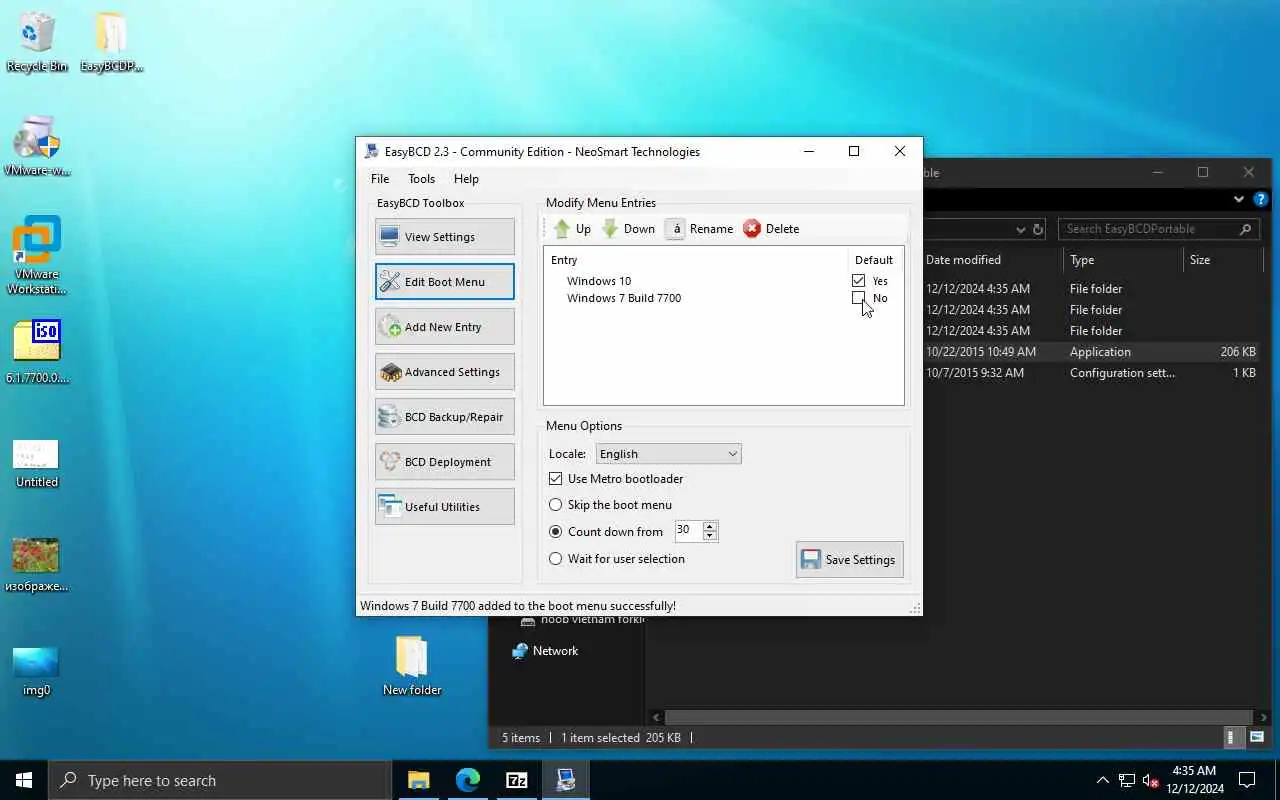Open the File menu in EasyBCD
Screen dimensions: 1280x800
[380, 179]
